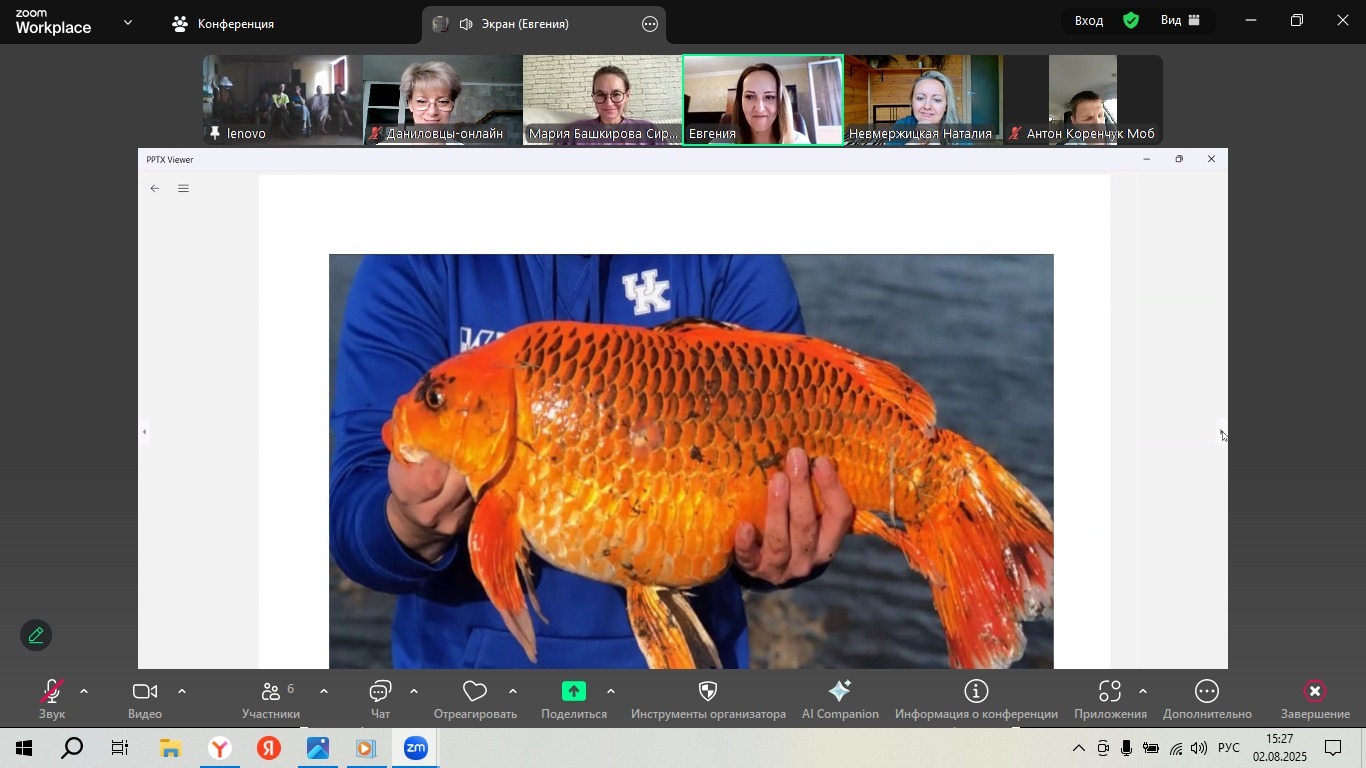The height and width of the screenshot is (768, 1366).
Task: Expand video options arrow next to Видео
Action: pyautogui.click(x=182, y=691)
